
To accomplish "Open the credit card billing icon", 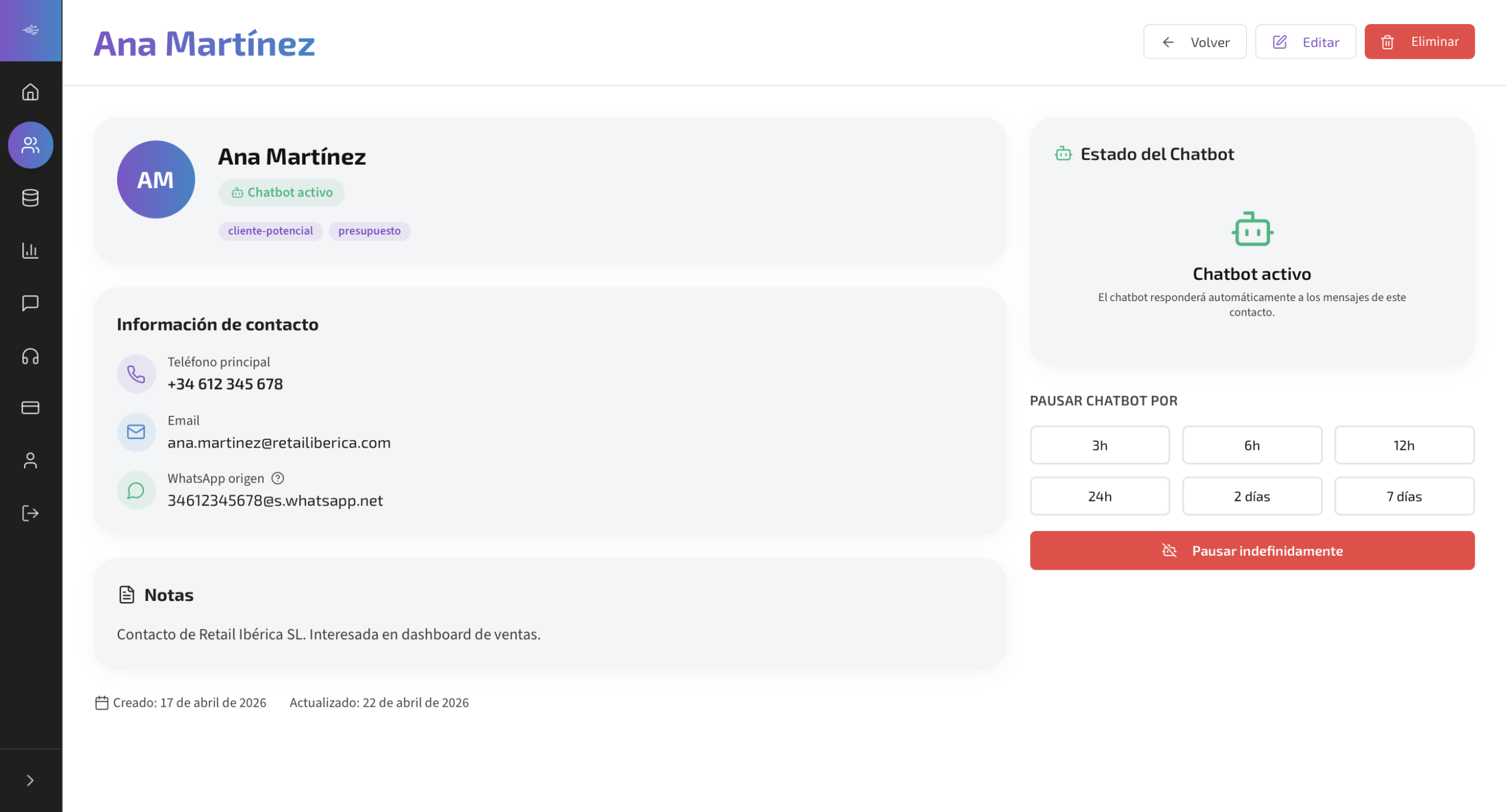I will 31,407.
